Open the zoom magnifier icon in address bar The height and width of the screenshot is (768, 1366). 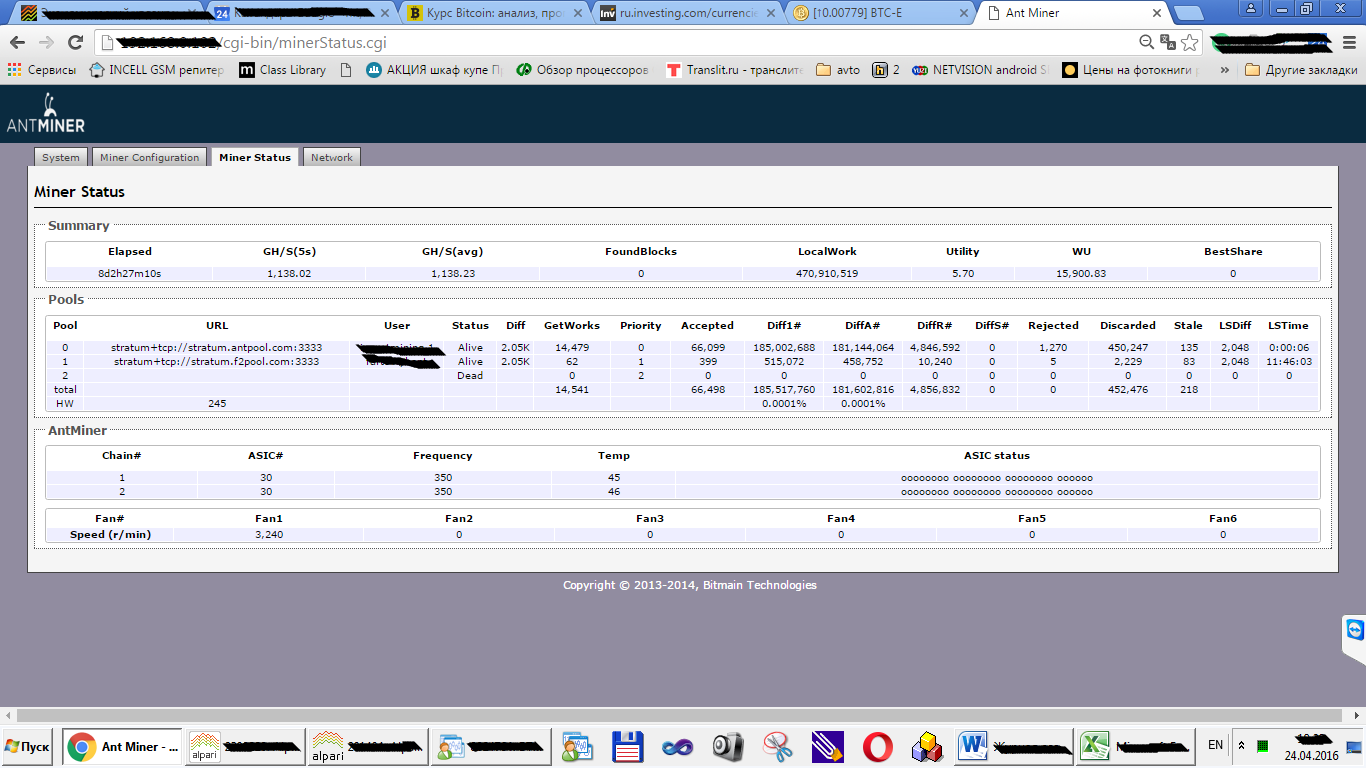(1147, 43)
